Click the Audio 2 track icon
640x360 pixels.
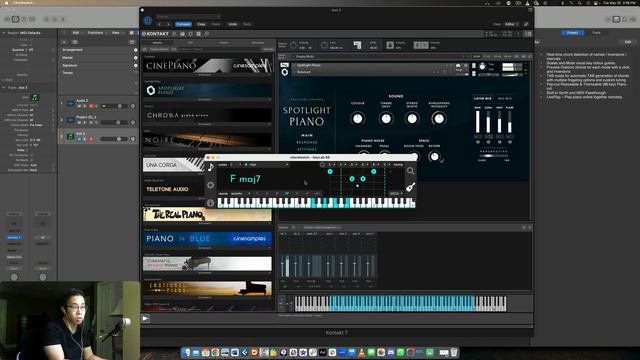pyautogui.click(x=70, y=104)
